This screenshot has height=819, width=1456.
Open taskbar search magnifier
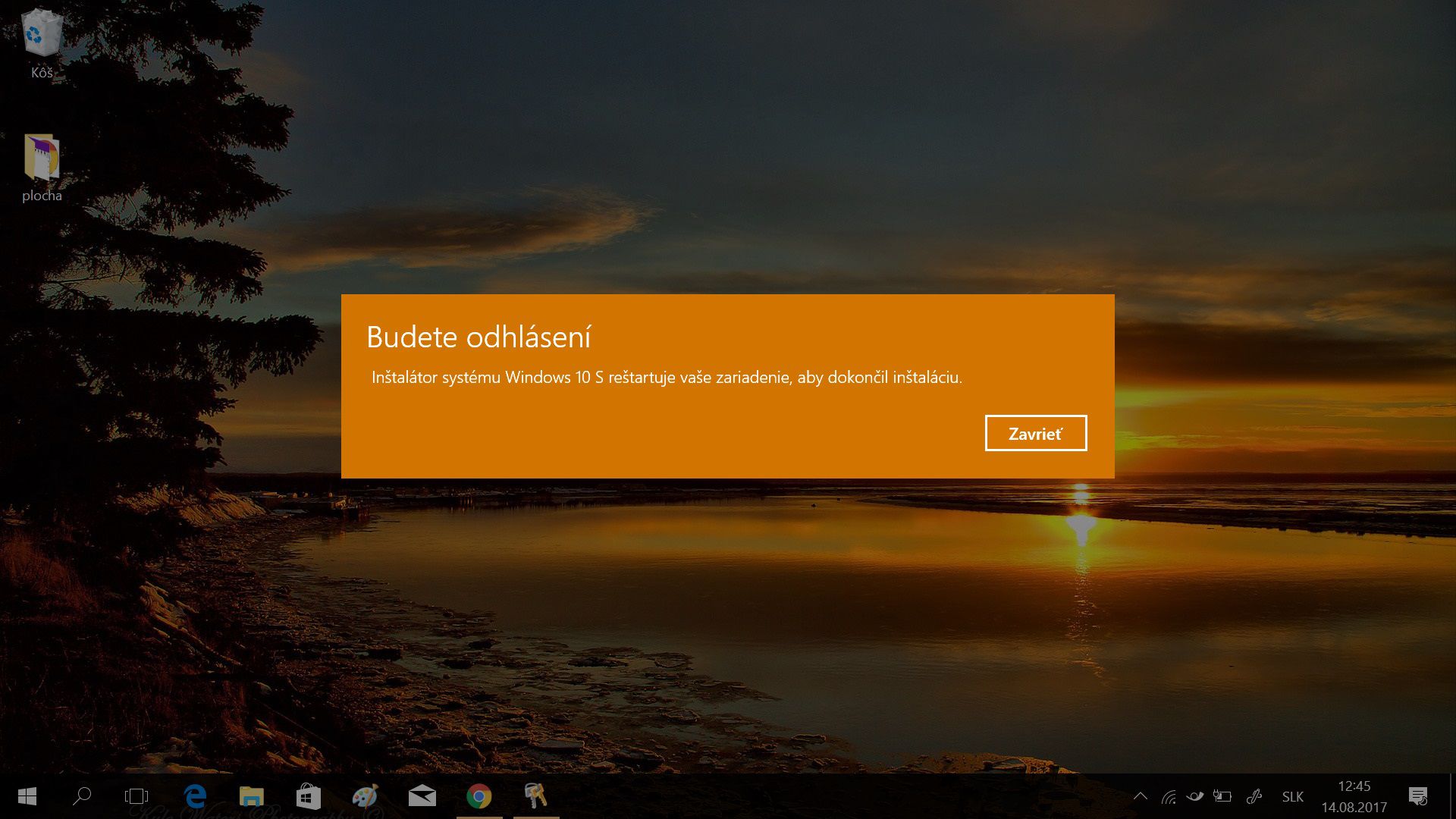coord(81,796)
